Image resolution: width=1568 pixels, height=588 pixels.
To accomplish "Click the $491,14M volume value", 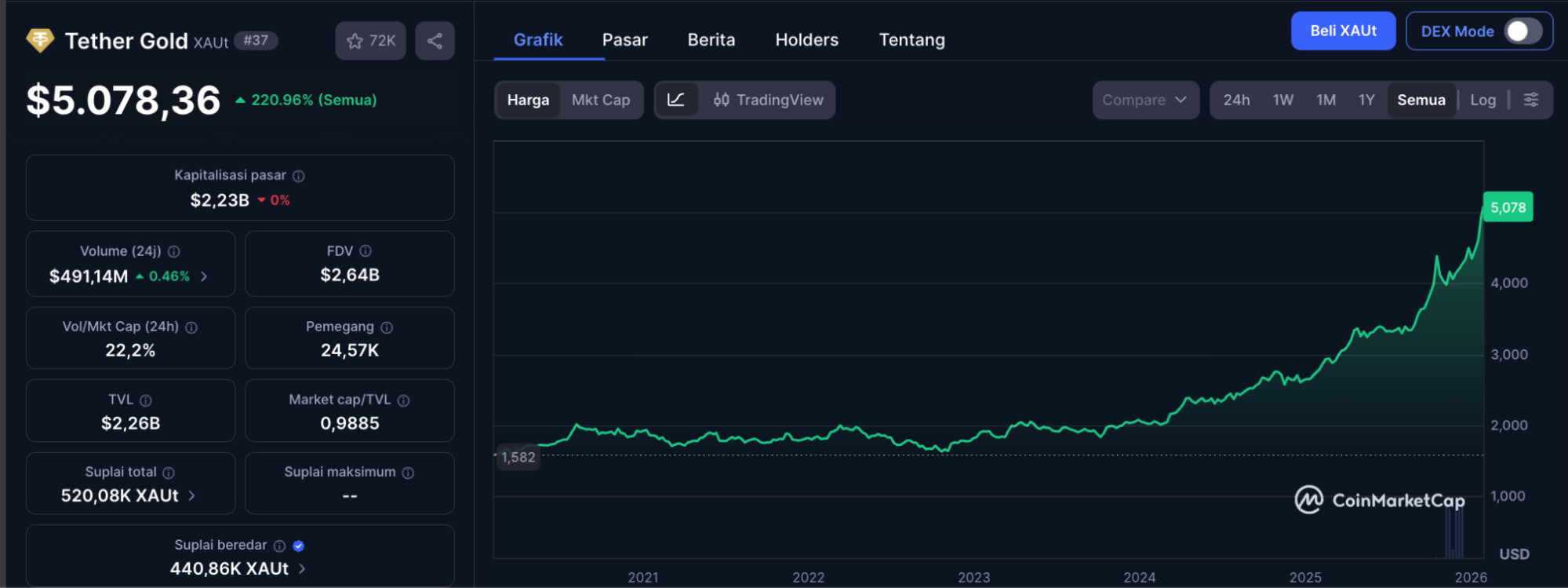I will click(x=89, y=276).
